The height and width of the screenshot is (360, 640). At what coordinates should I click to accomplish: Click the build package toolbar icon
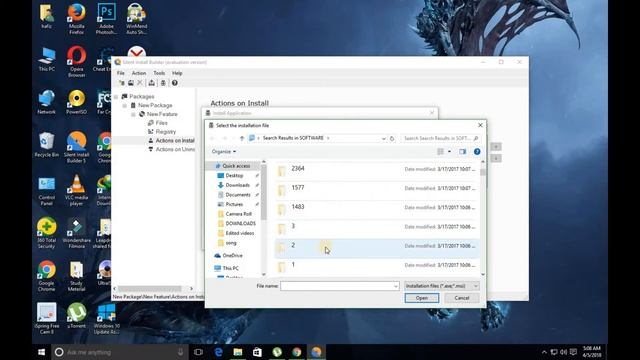point(151,83)
